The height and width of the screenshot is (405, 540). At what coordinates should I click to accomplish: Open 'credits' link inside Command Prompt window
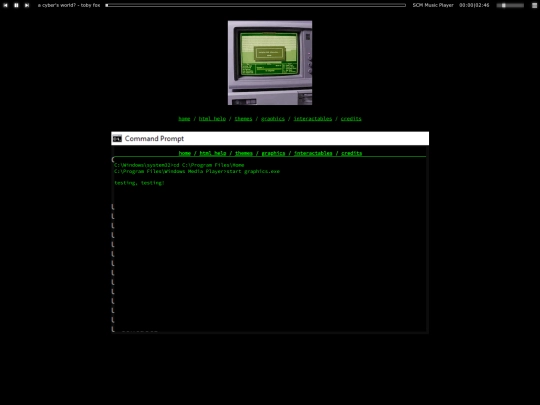pos(352,153)
